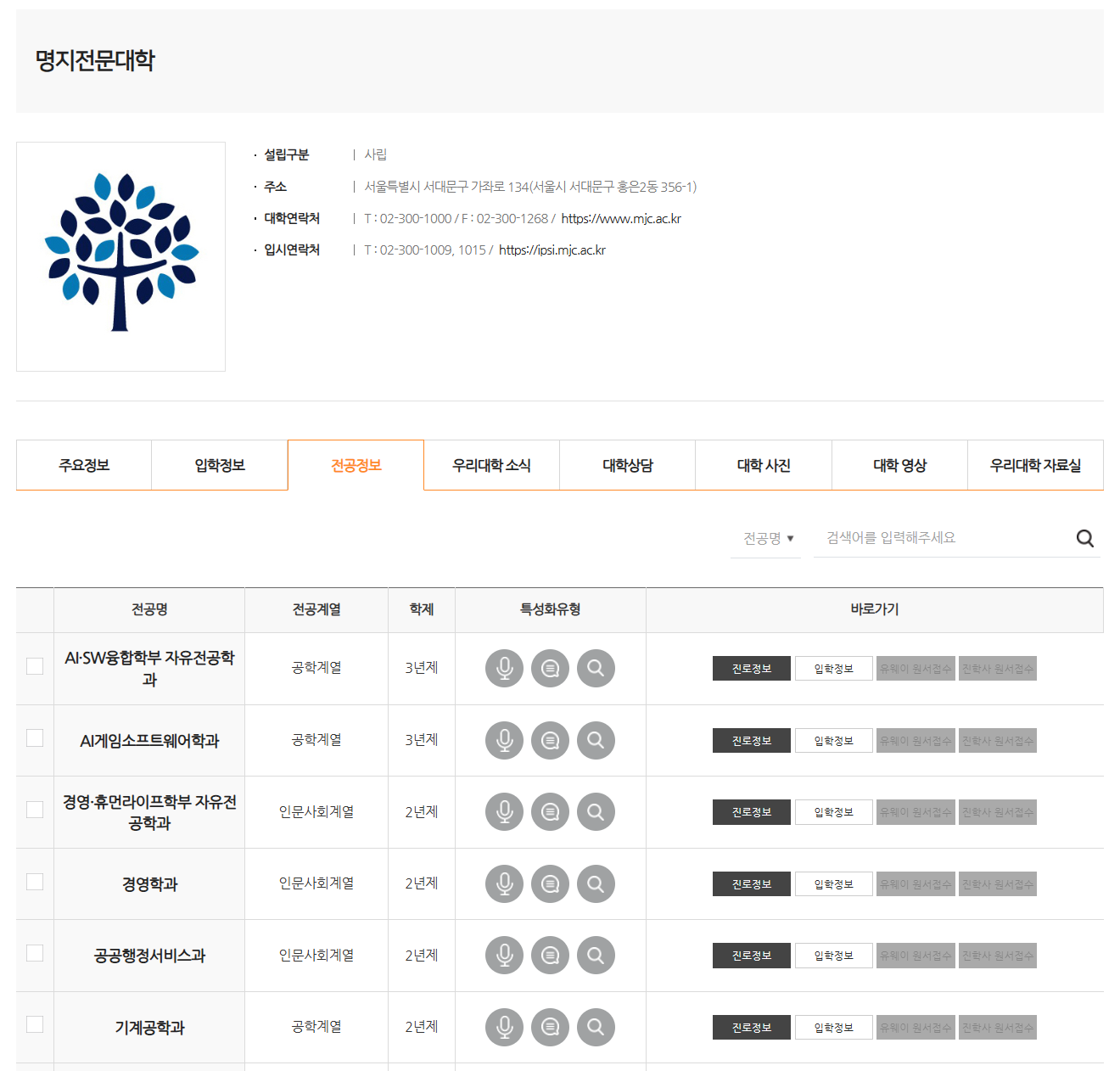Switch to the 대학상담 tab
The height and width of the screenshot is (1071, 1120).
point(626,465)
